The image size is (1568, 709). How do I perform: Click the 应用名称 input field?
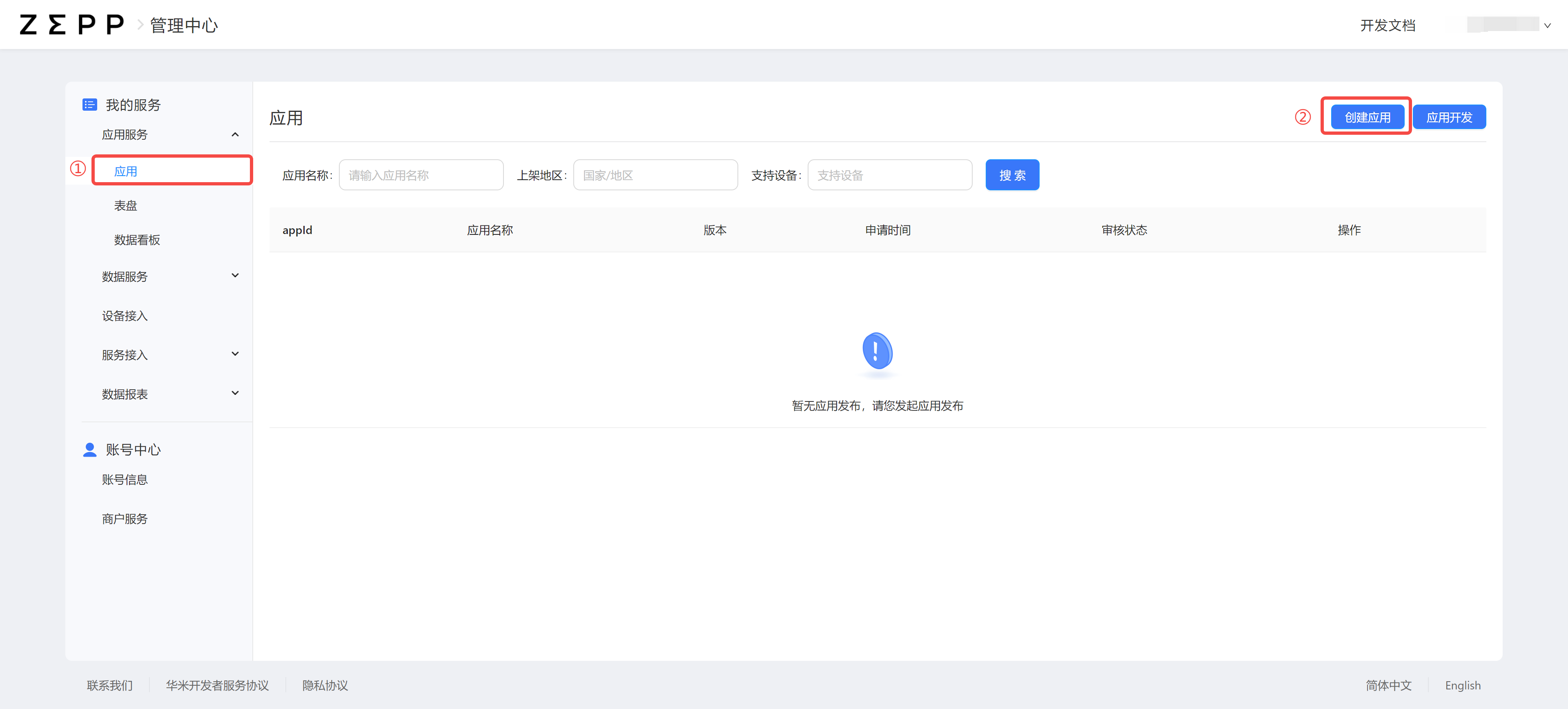[421, 175]
